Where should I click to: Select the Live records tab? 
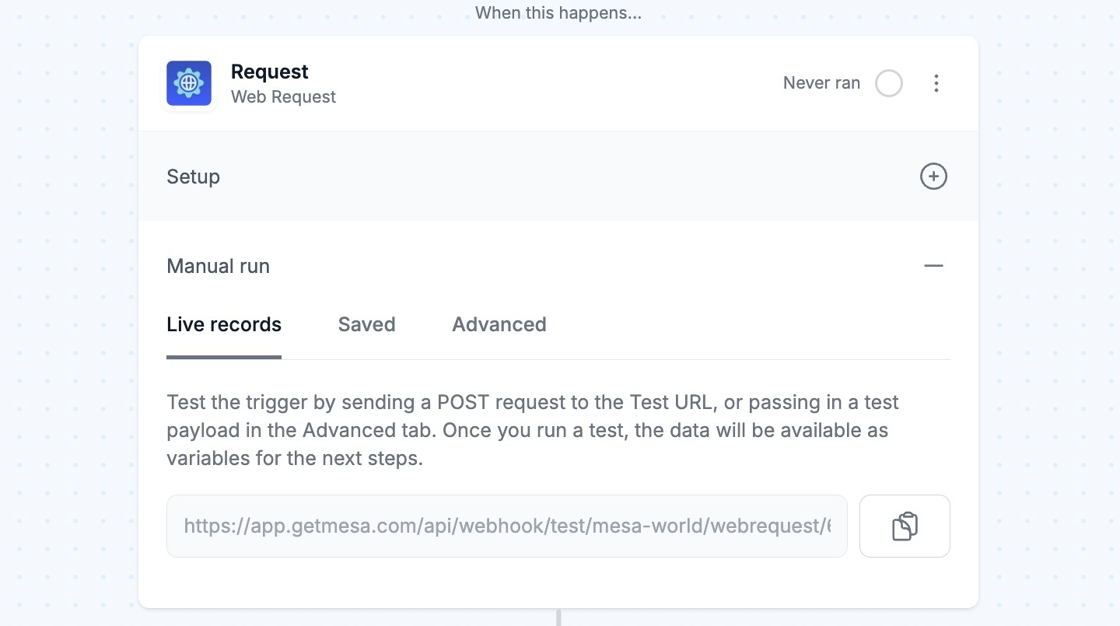[224, 324]
